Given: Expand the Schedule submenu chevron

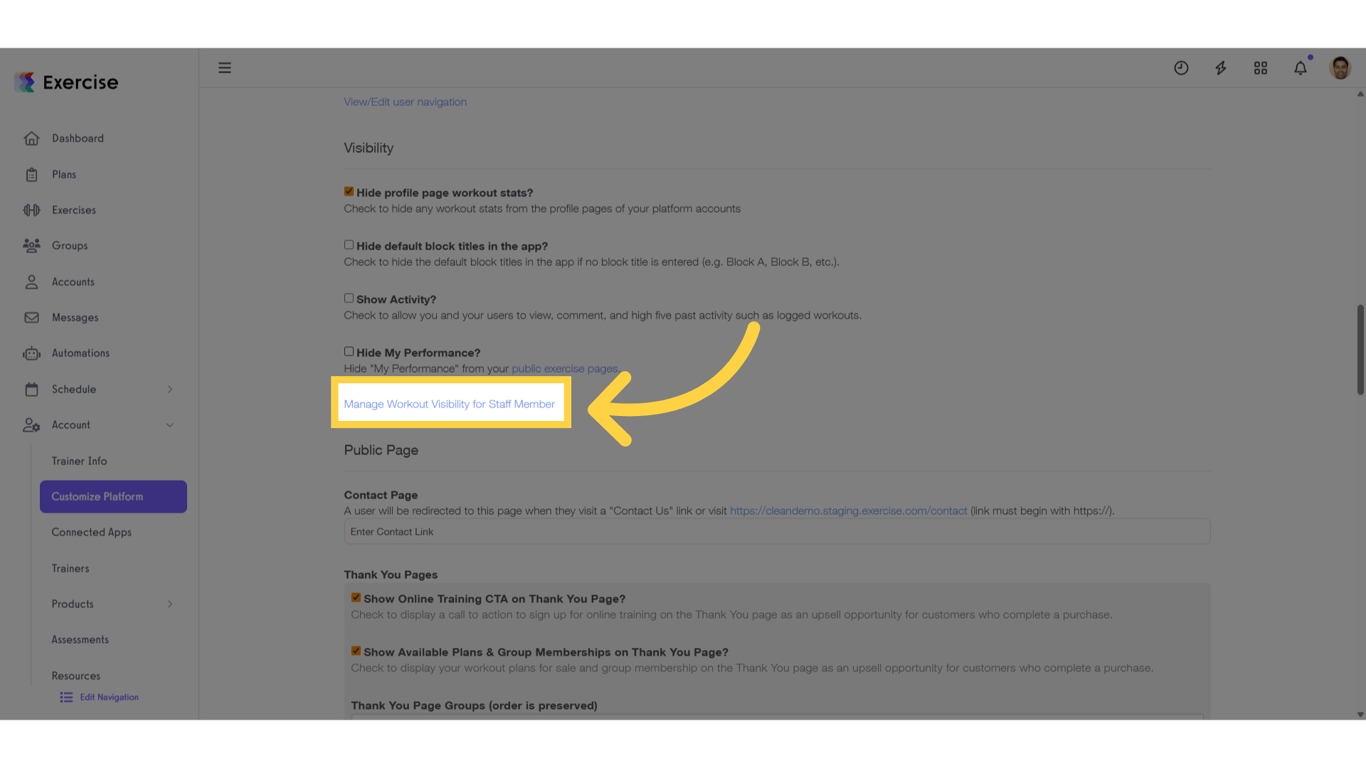Looking at the screenshot, I should [170, 389].
